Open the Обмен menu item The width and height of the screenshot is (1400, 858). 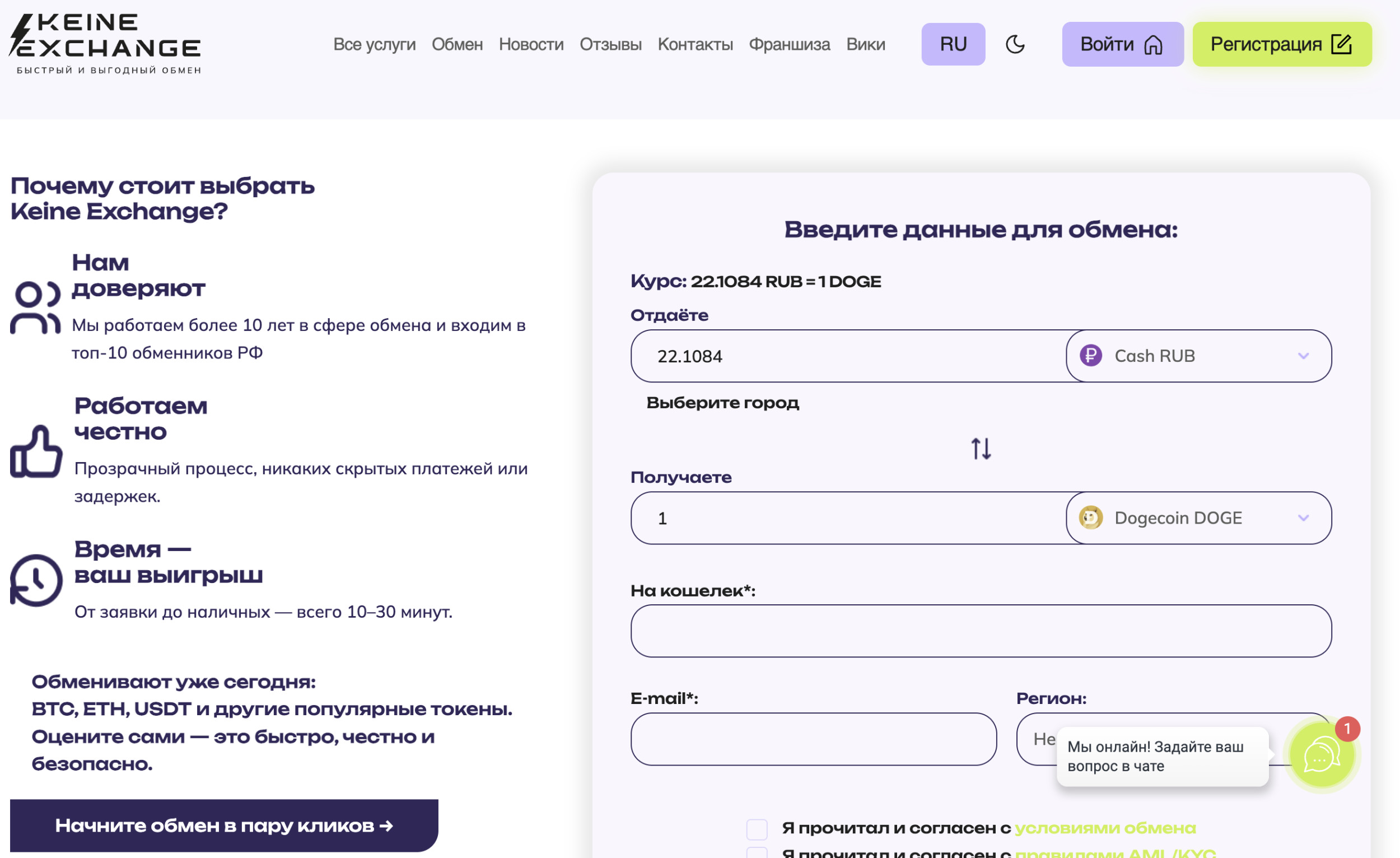pos(457,44)
